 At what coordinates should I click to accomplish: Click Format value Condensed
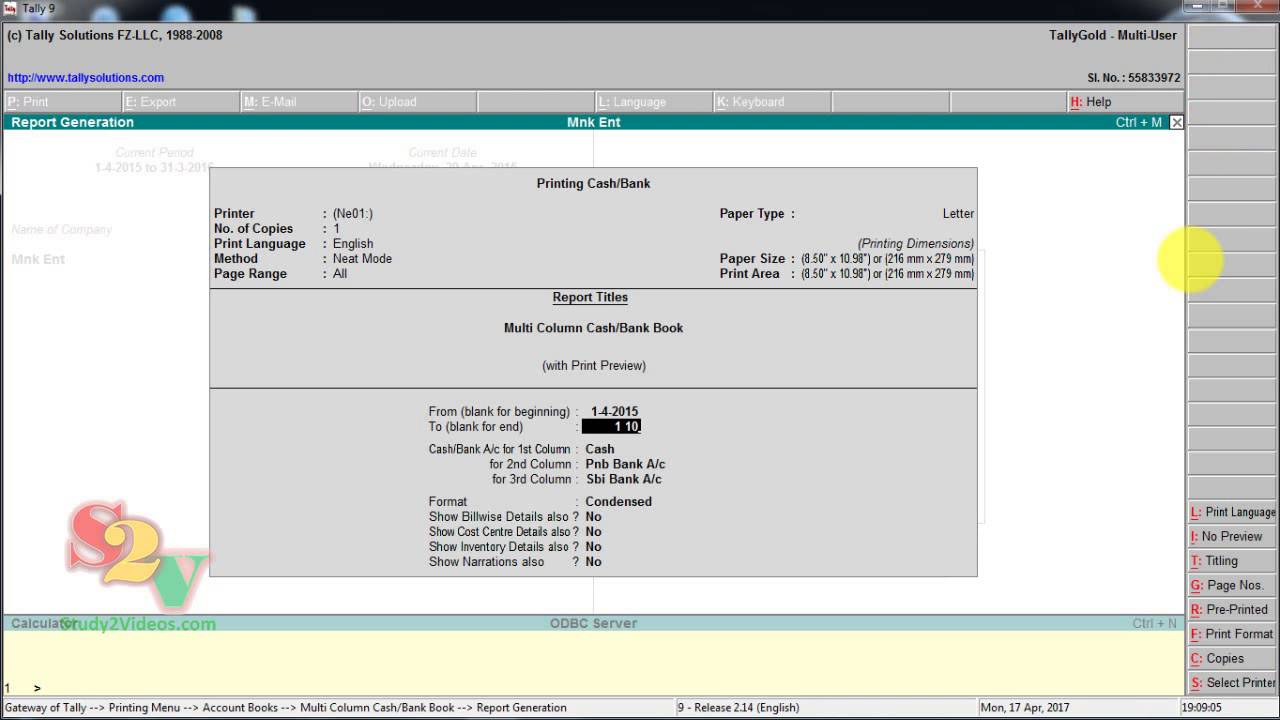(x=618, y=502)
